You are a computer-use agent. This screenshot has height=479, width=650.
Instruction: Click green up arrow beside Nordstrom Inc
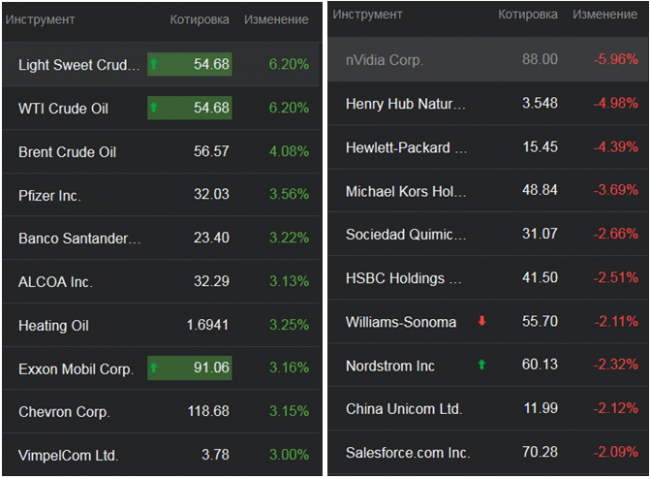point(482,365)
